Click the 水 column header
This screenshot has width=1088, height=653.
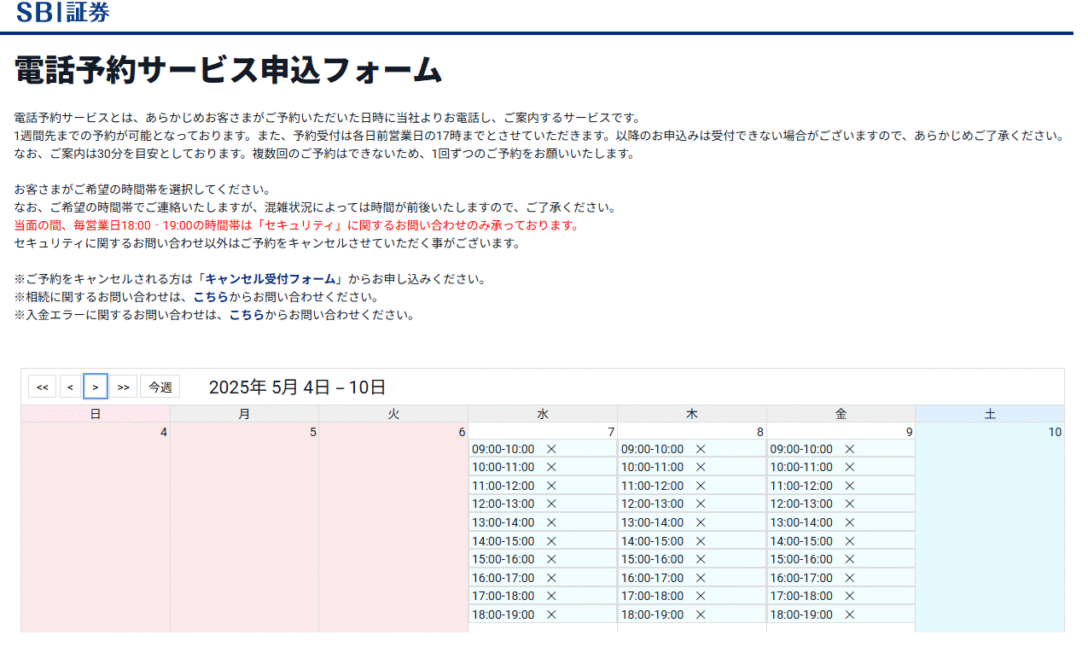[x=542, y=414]
